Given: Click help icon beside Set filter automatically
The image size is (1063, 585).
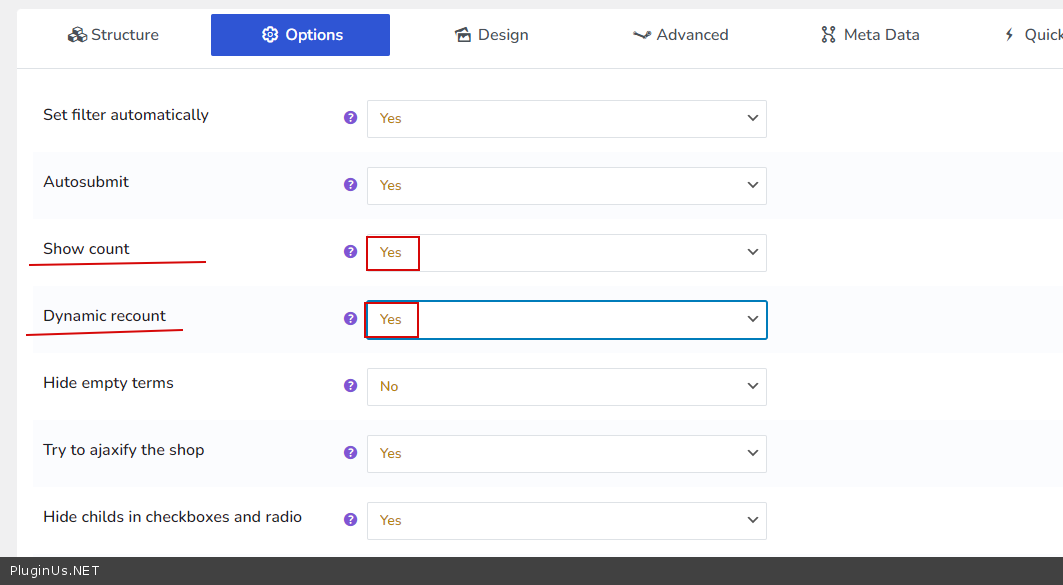Looking at the screenshot, I should [350, 117].
